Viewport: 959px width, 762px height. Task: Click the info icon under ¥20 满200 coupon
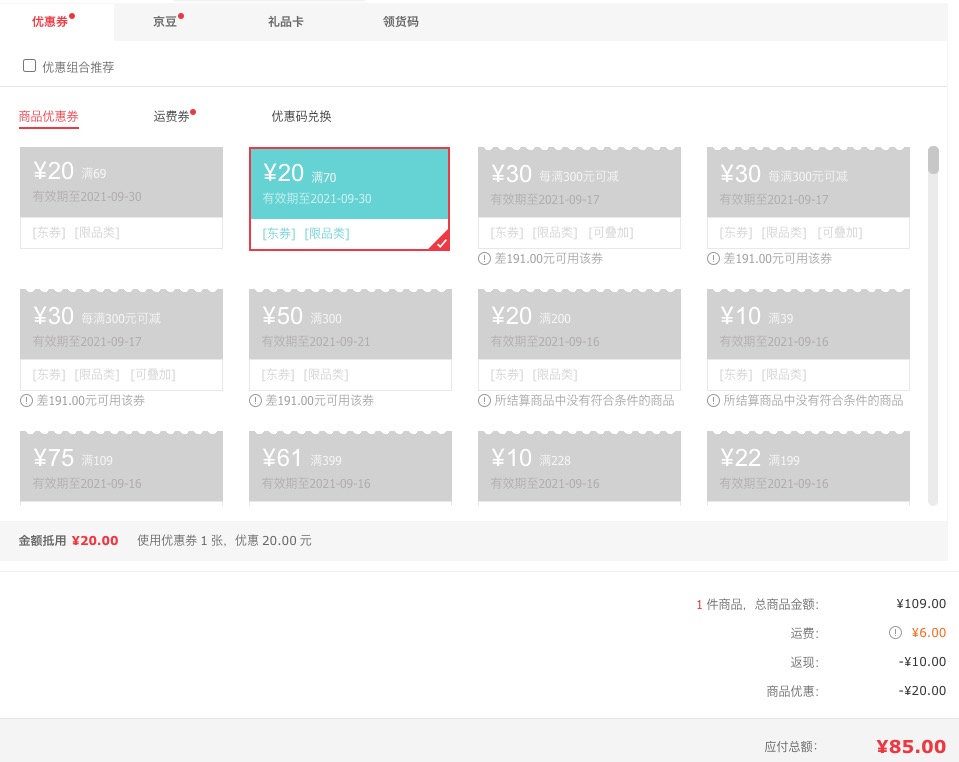[x=484, y=401]
